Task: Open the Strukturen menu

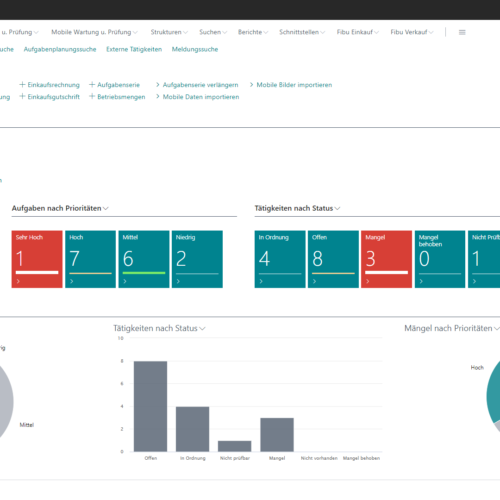Action: coord(169,32)
